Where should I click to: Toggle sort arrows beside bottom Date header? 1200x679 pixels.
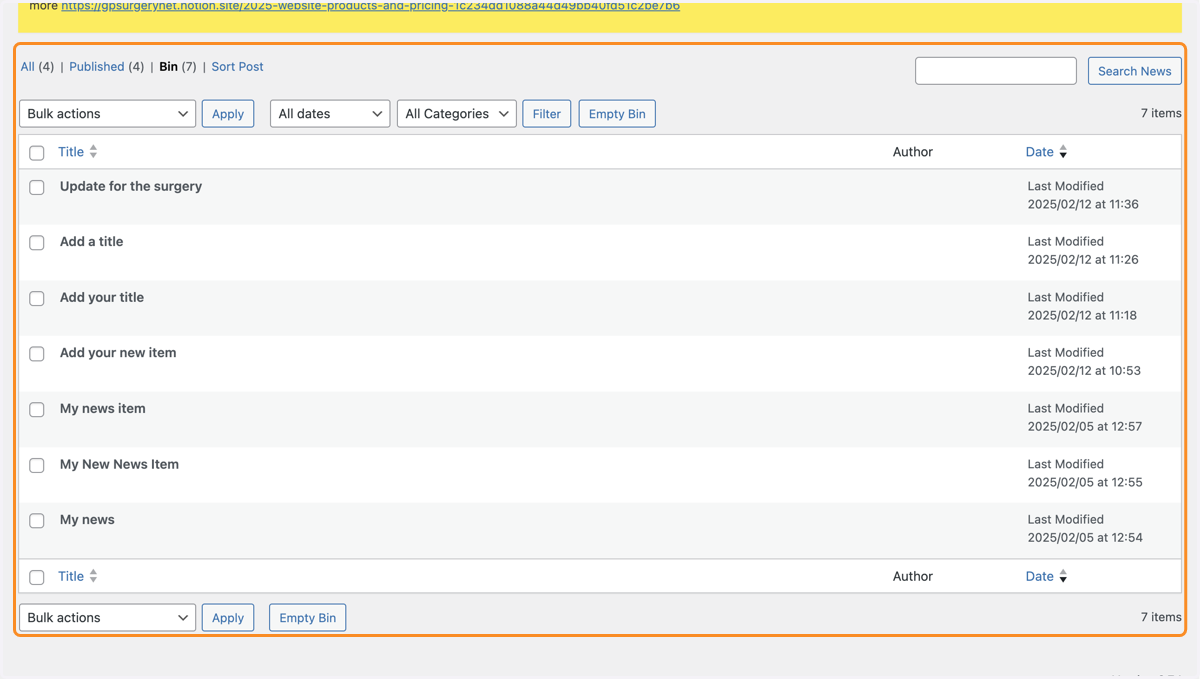1063,576
